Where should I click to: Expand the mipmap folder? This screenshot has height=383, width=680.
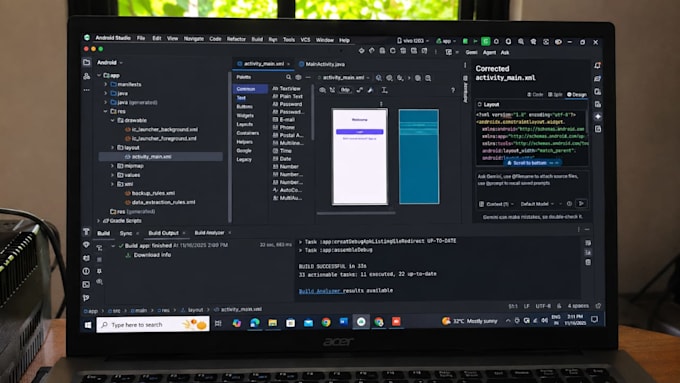[x=112, y=166]
